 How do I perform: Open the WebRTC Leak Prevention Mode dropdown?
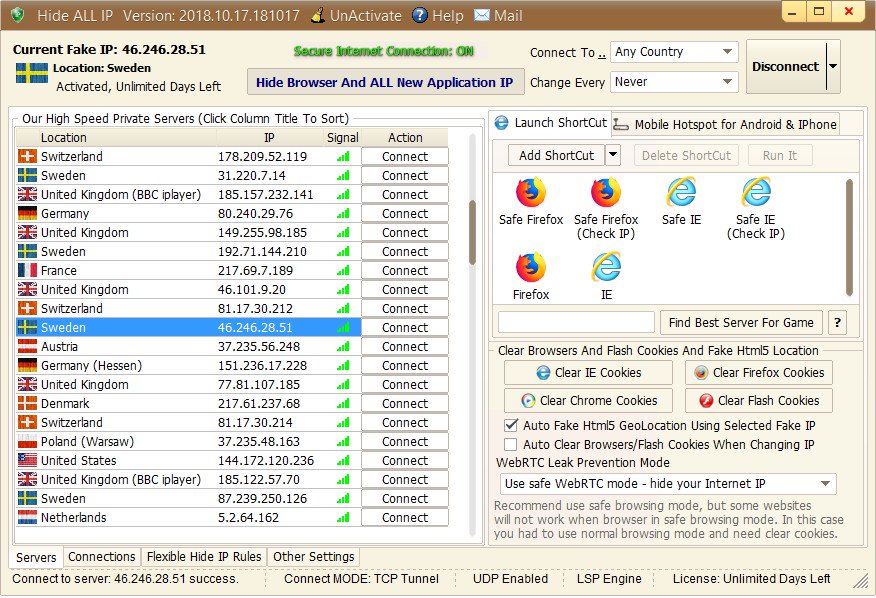(x=668, y=483)
